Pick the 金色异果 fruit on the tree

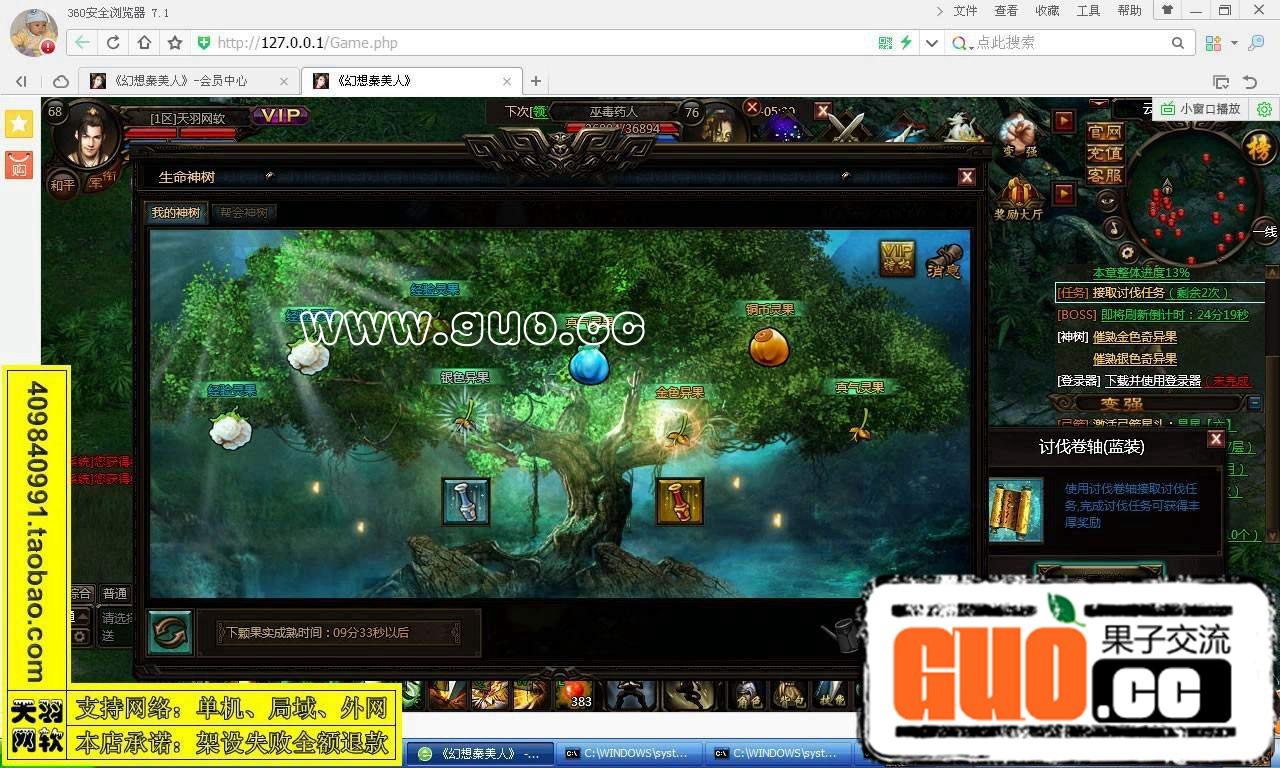click(678, 428)
